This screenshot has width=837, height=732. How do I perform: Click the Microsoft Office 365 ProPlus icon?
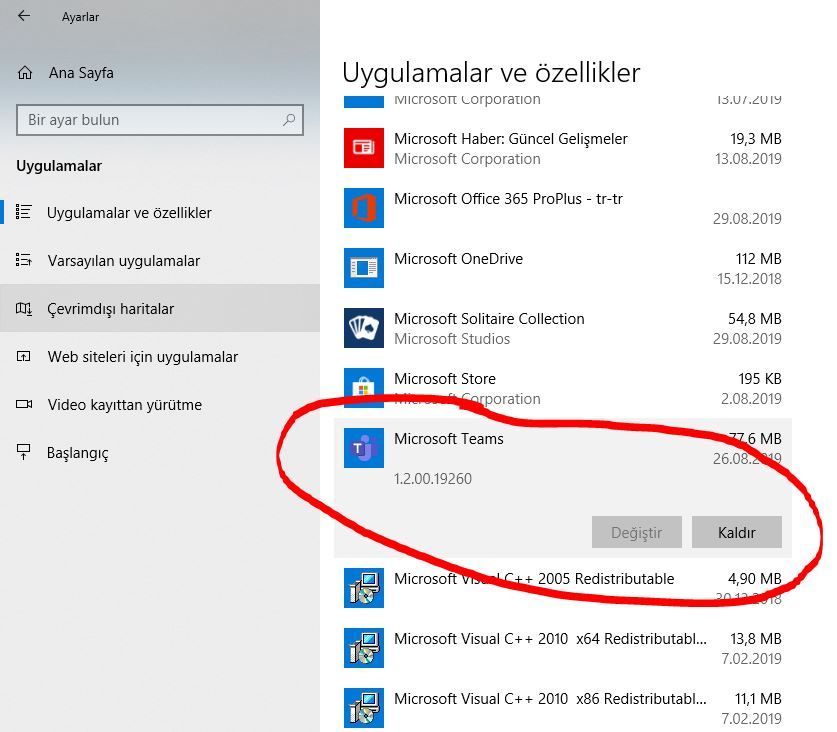(x=364, y=208)
